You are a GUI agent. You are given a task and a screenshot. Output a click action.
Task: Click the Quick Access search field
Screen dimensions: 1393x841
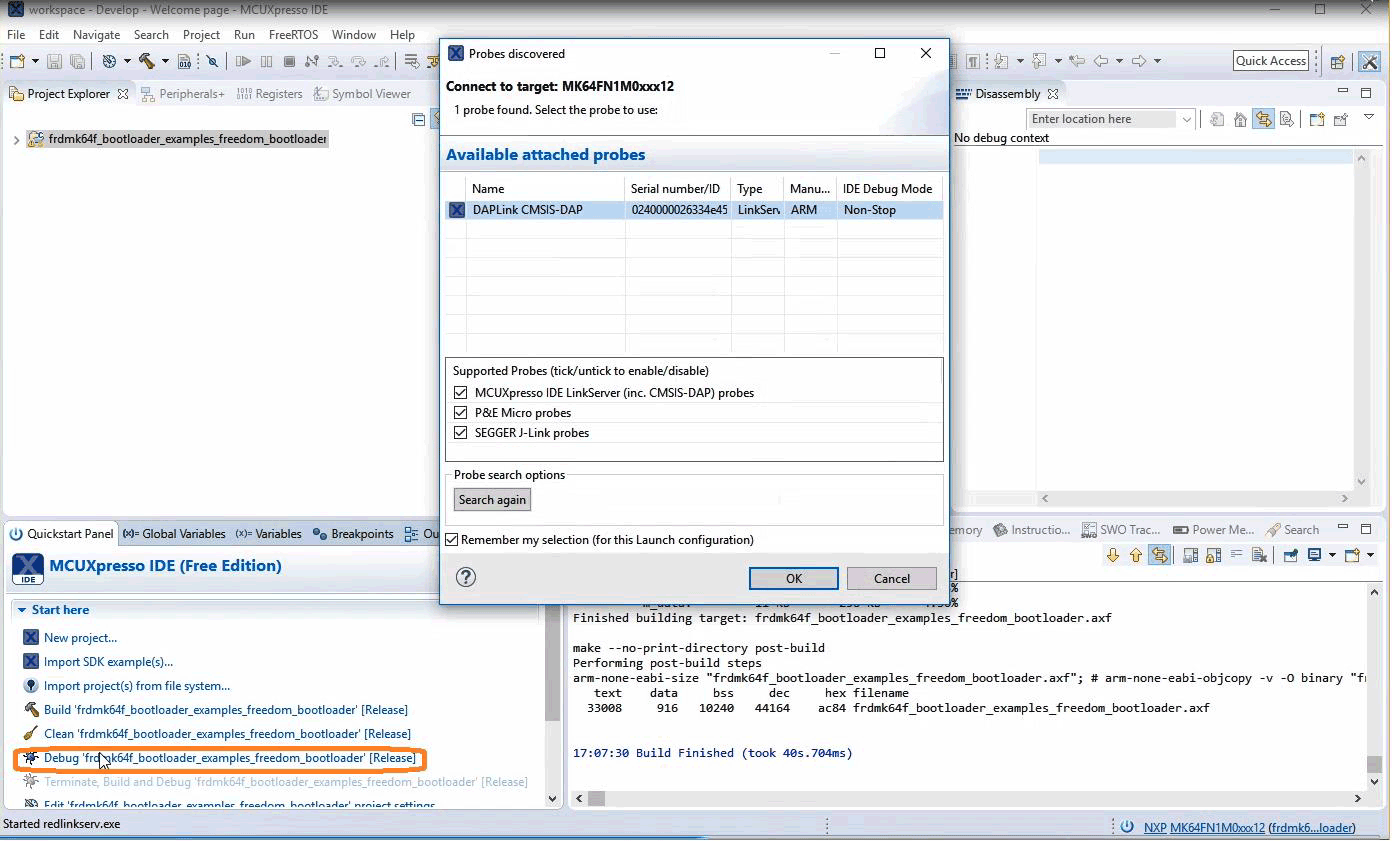click(x=1270, y=61)
